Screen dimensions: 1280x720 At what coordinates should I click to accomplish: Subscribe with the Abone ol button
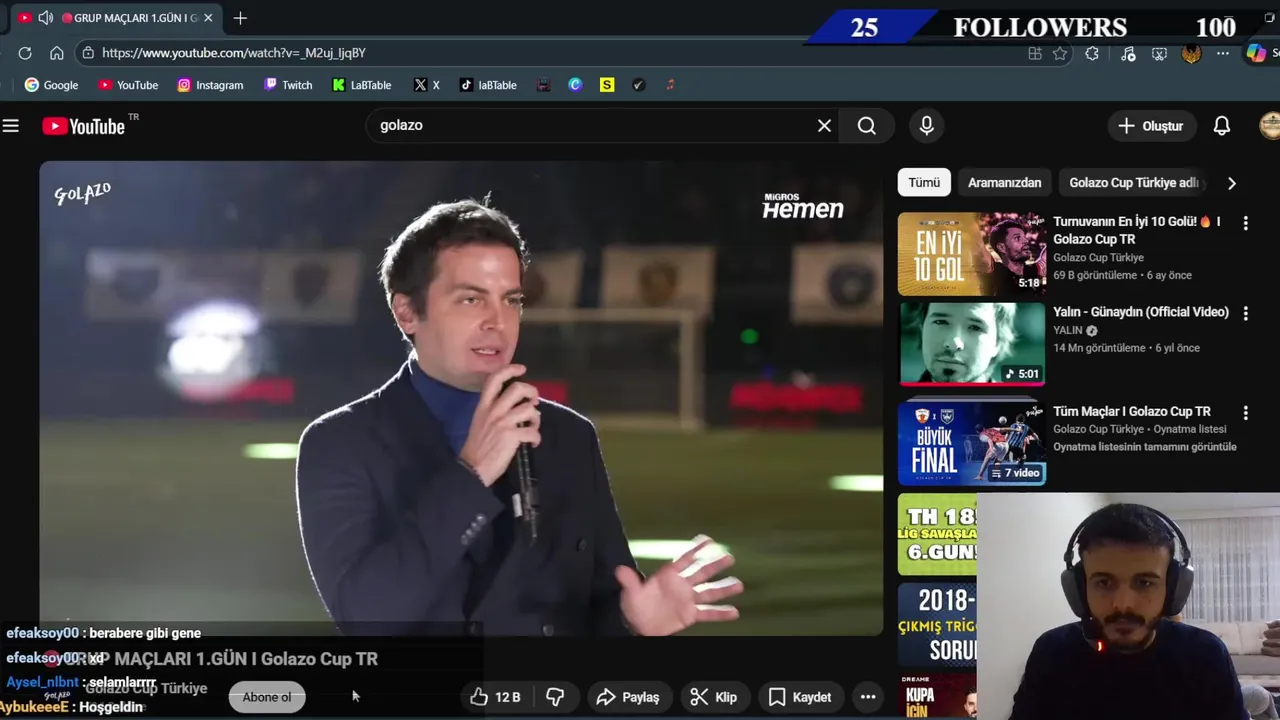(267, 697)
